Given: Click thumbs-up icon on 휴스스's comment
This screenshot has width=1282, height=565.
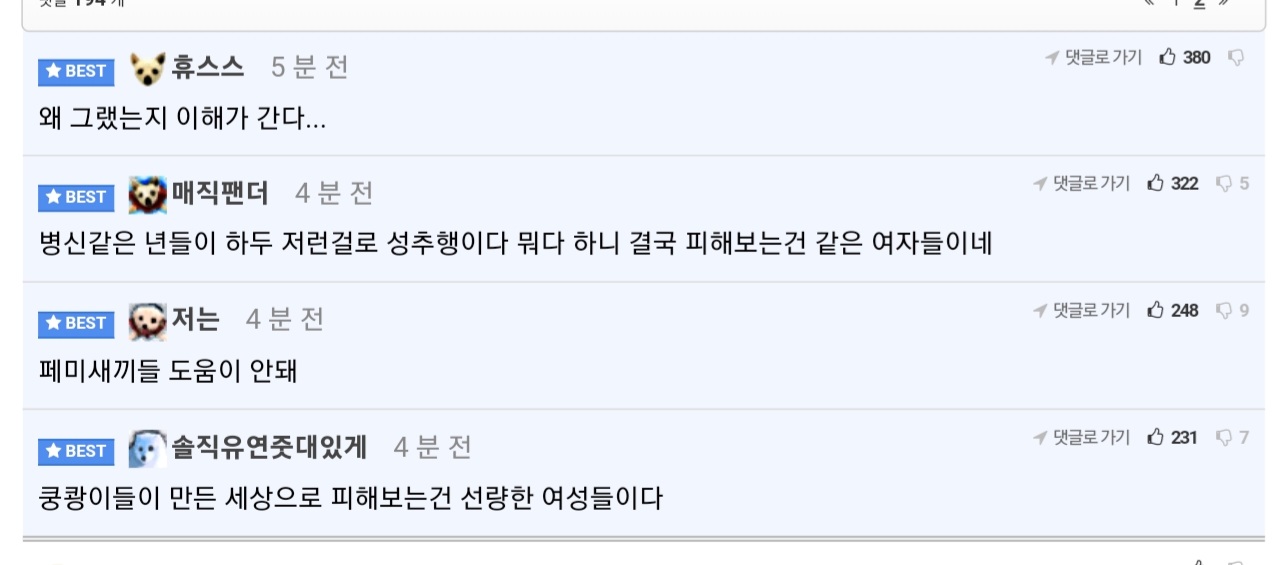Looking at the screenshot, I should point(1167,57).
